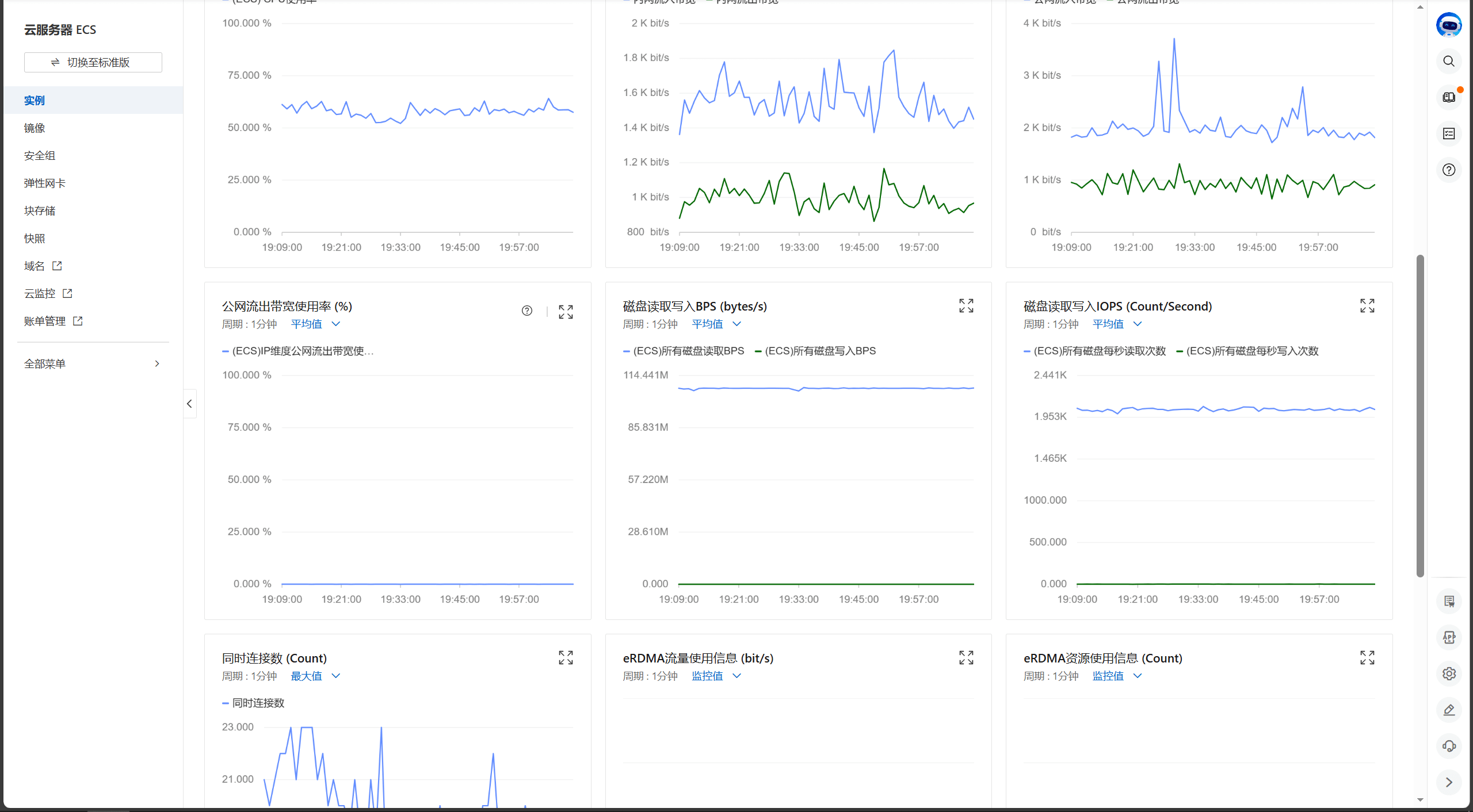
Task: Expand the 同时连接数 chart to fullscreen
Action: tap(566, 658)
